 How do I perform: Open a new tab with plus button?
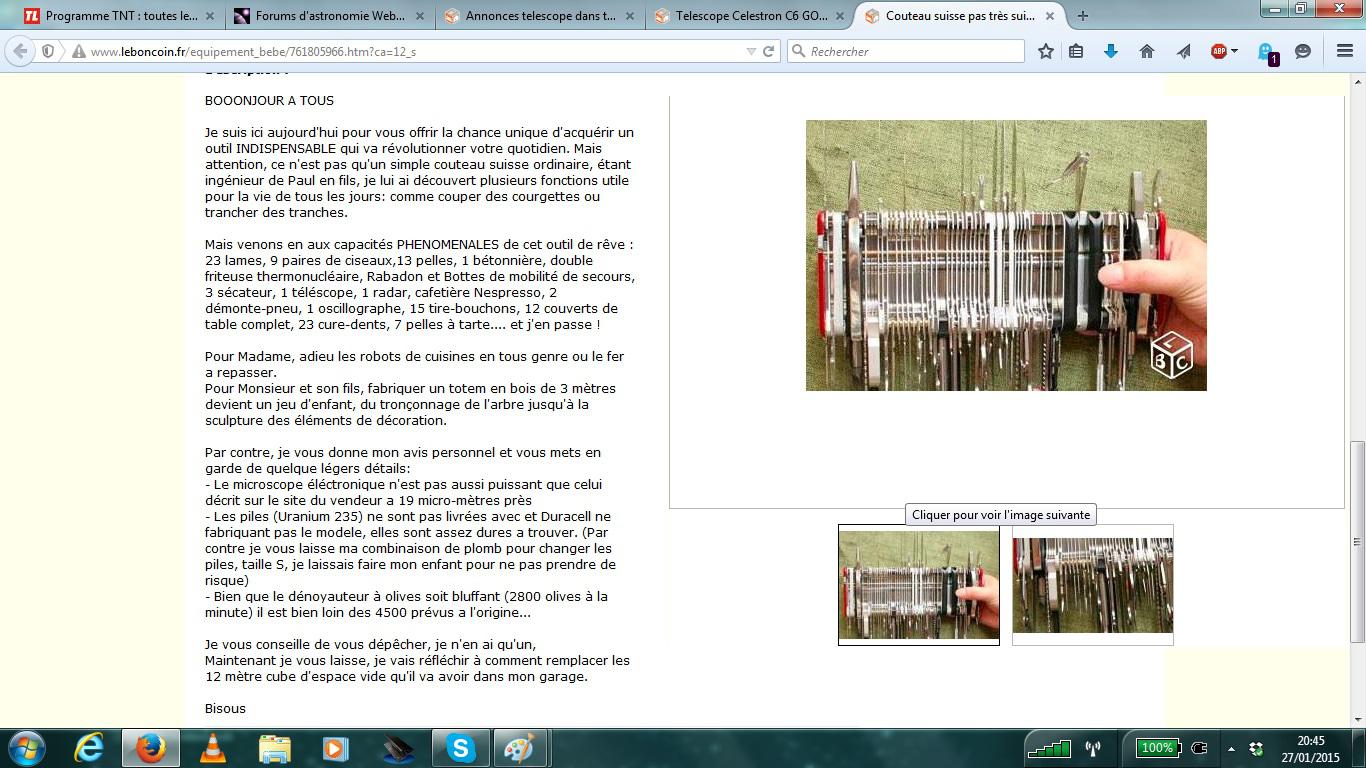(1082, 16)
